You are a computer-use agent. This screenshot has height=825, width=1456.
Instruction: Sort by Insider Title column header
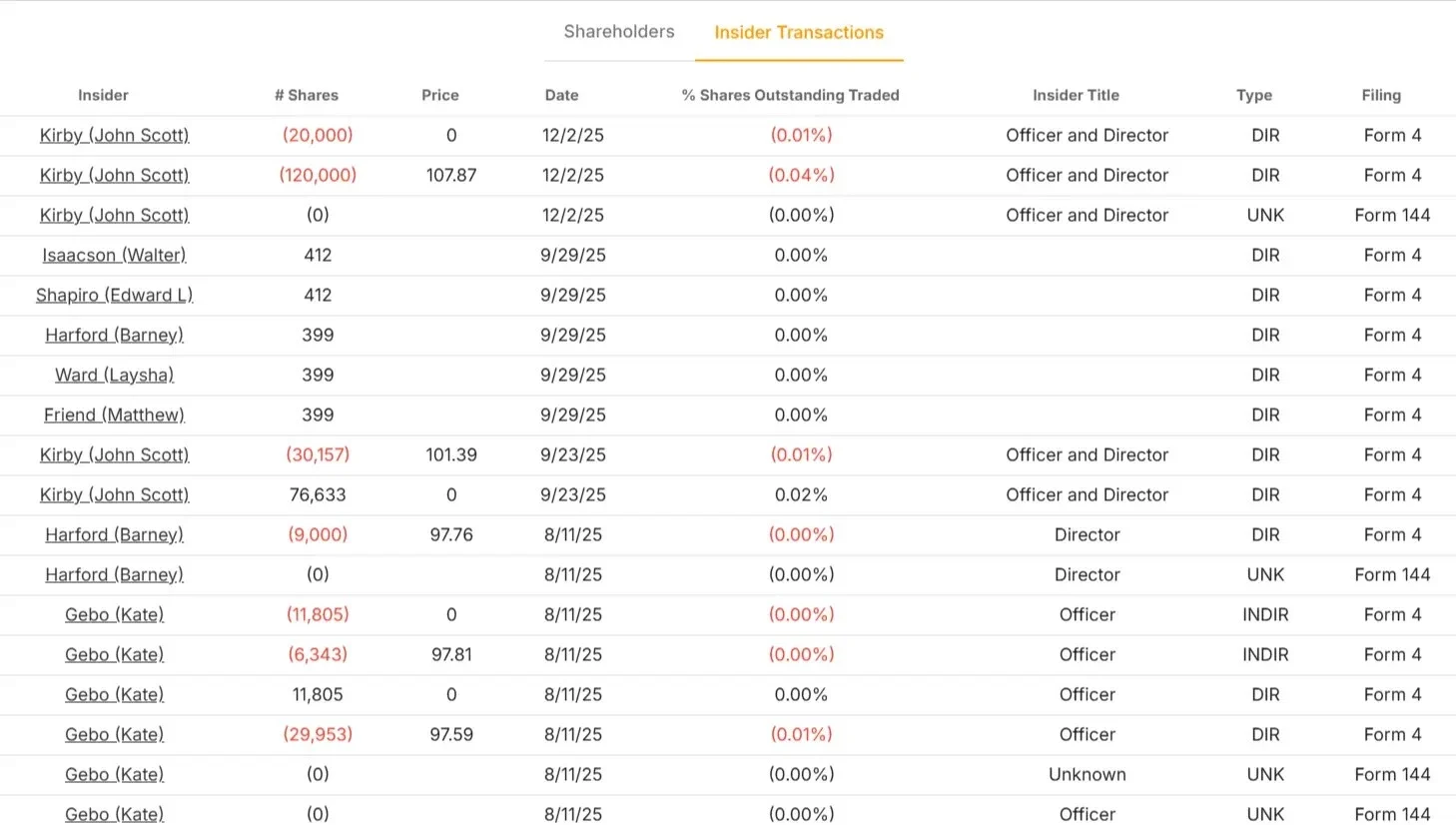(x=1076, y=95)
